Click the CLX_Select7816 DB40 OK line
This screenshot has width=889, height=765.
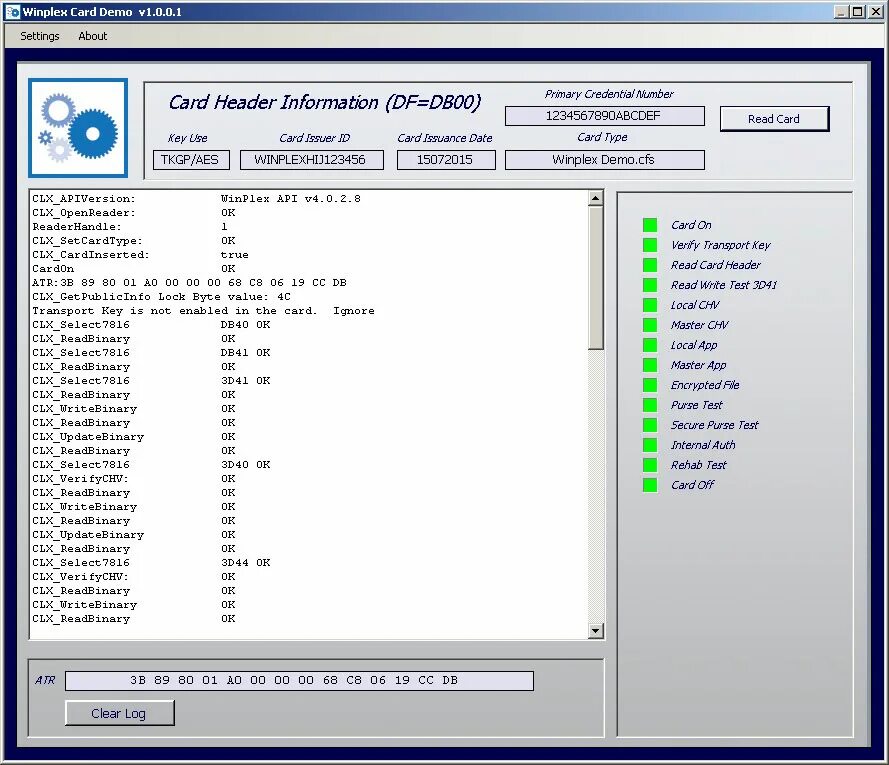[x=151, y=324]
